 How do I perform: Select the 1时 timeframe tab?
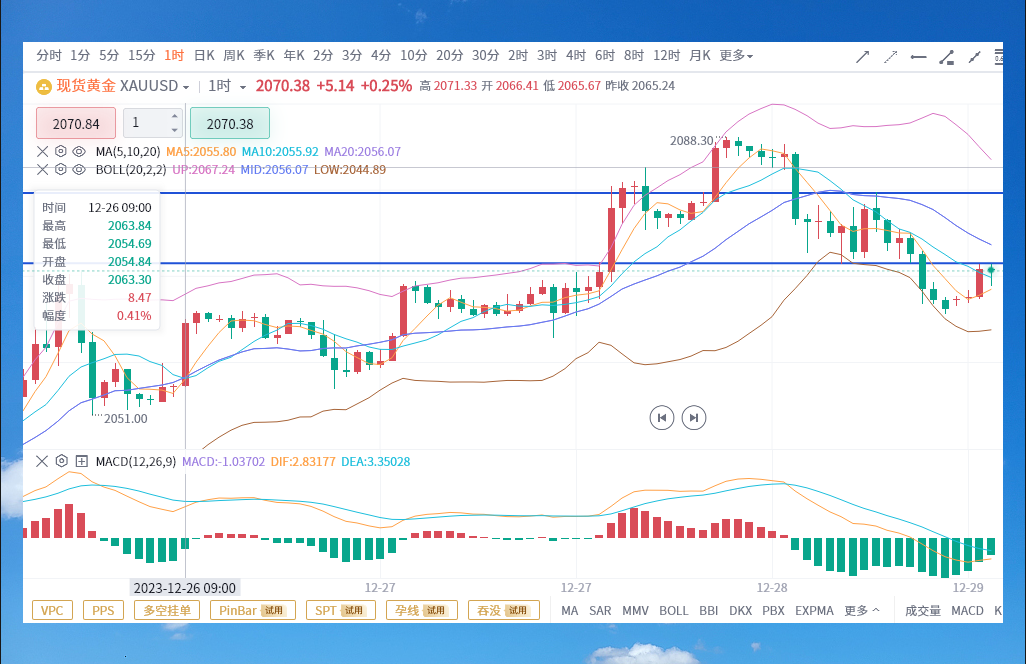tap(174, 56)
